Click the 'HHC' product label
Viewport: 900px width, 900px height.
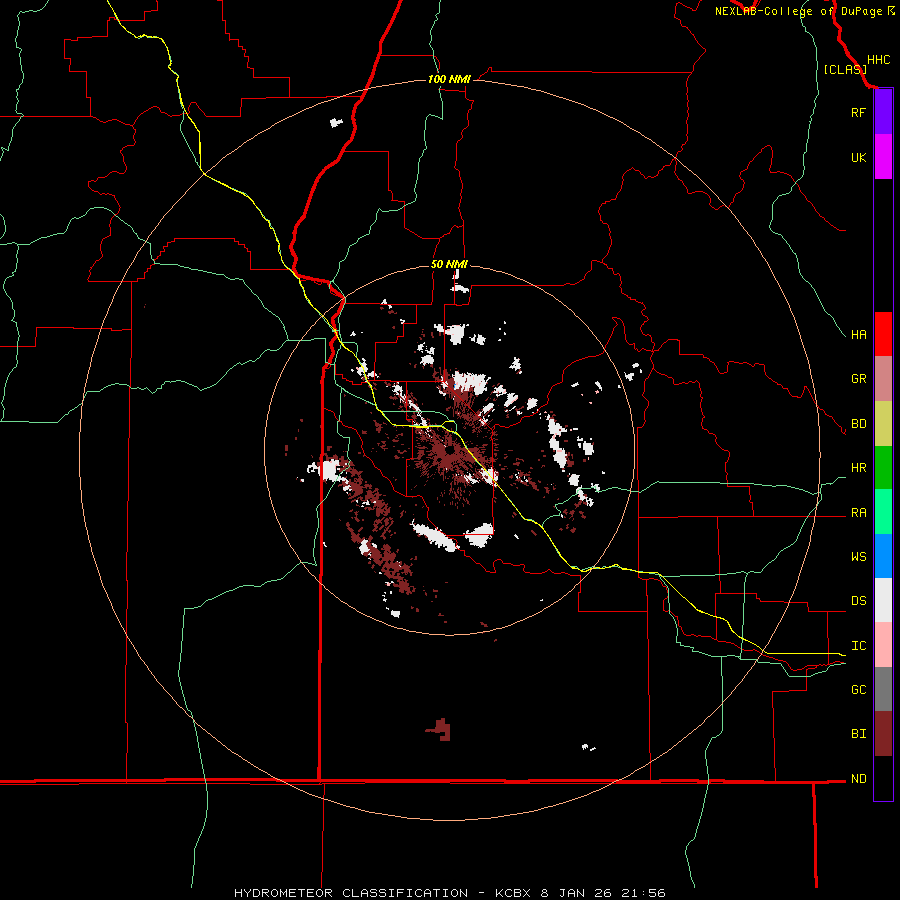(x=879, y=60)
